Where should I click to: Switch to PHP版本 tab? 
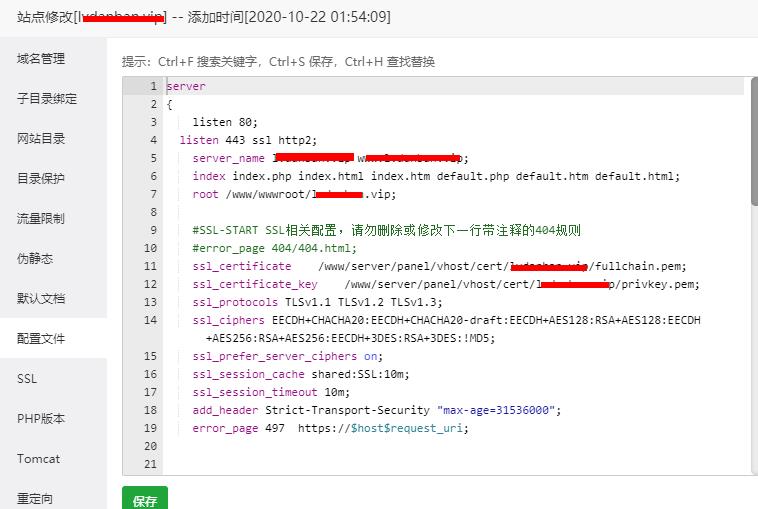(41, 419)
